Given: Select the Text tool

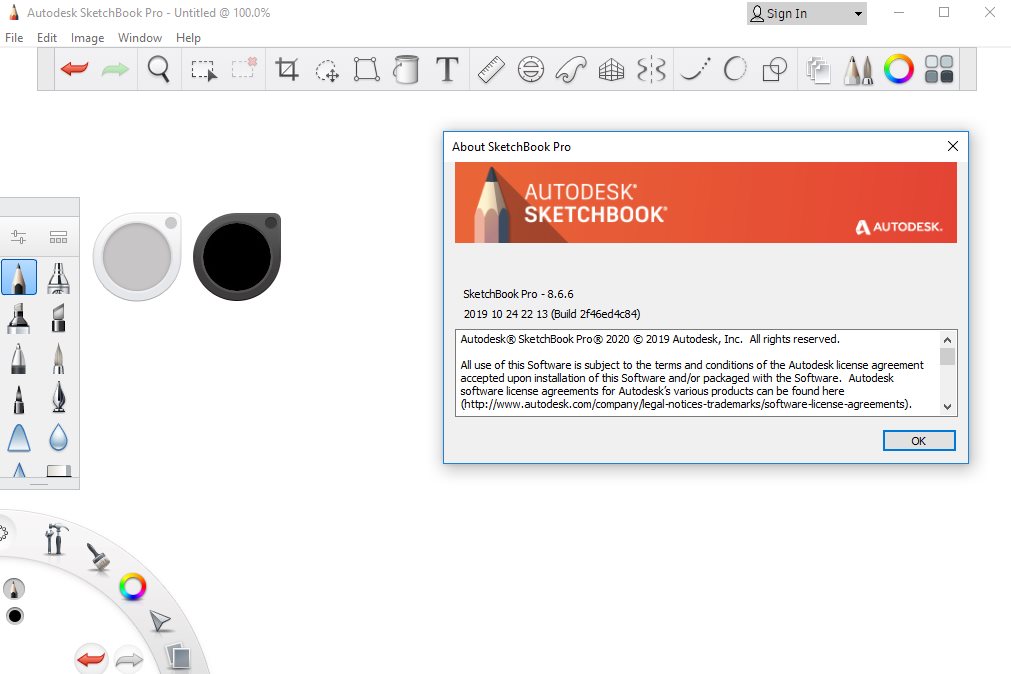Looking at the screenshot, I should point(447,69).
